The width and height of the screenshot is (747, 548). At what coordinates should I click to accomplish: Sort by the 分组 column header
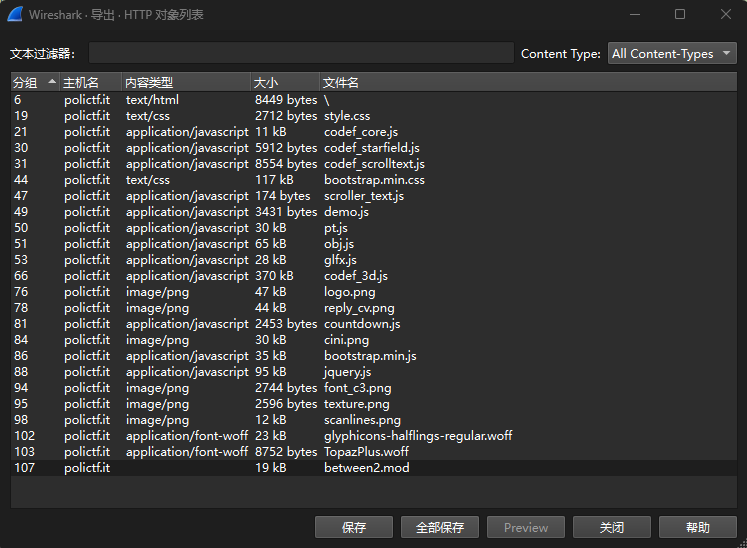pyautogui.click(x=35, y=82)
